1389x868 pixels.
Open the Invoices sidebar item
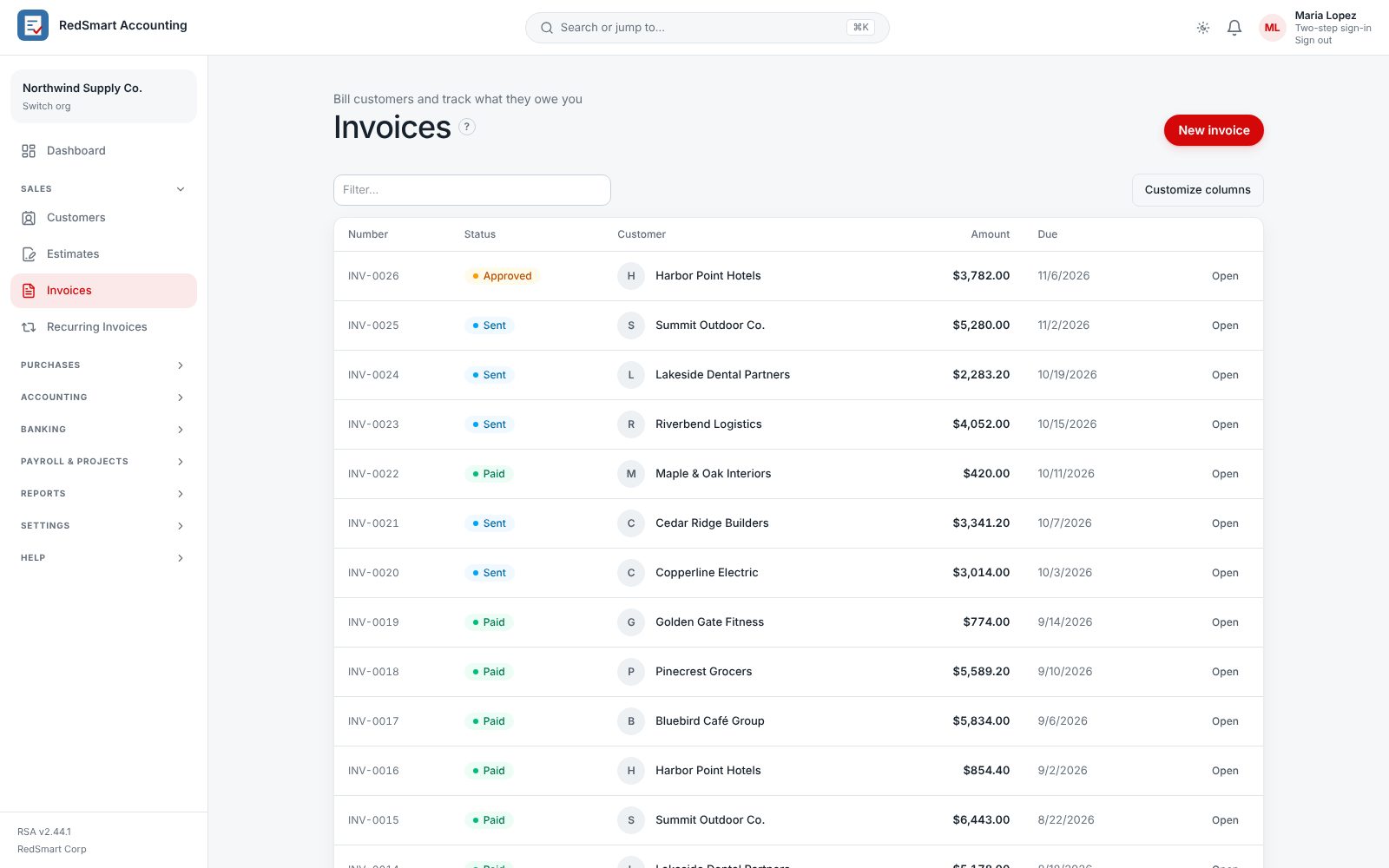(103, 291)
